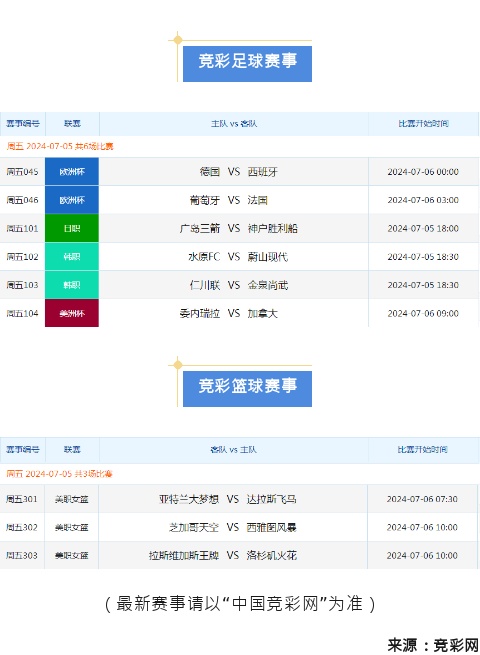Viewport: 480px width, 655px height.
Task: Click the 欧洲杯 badge in row 周五045
Action: point(72,172)
